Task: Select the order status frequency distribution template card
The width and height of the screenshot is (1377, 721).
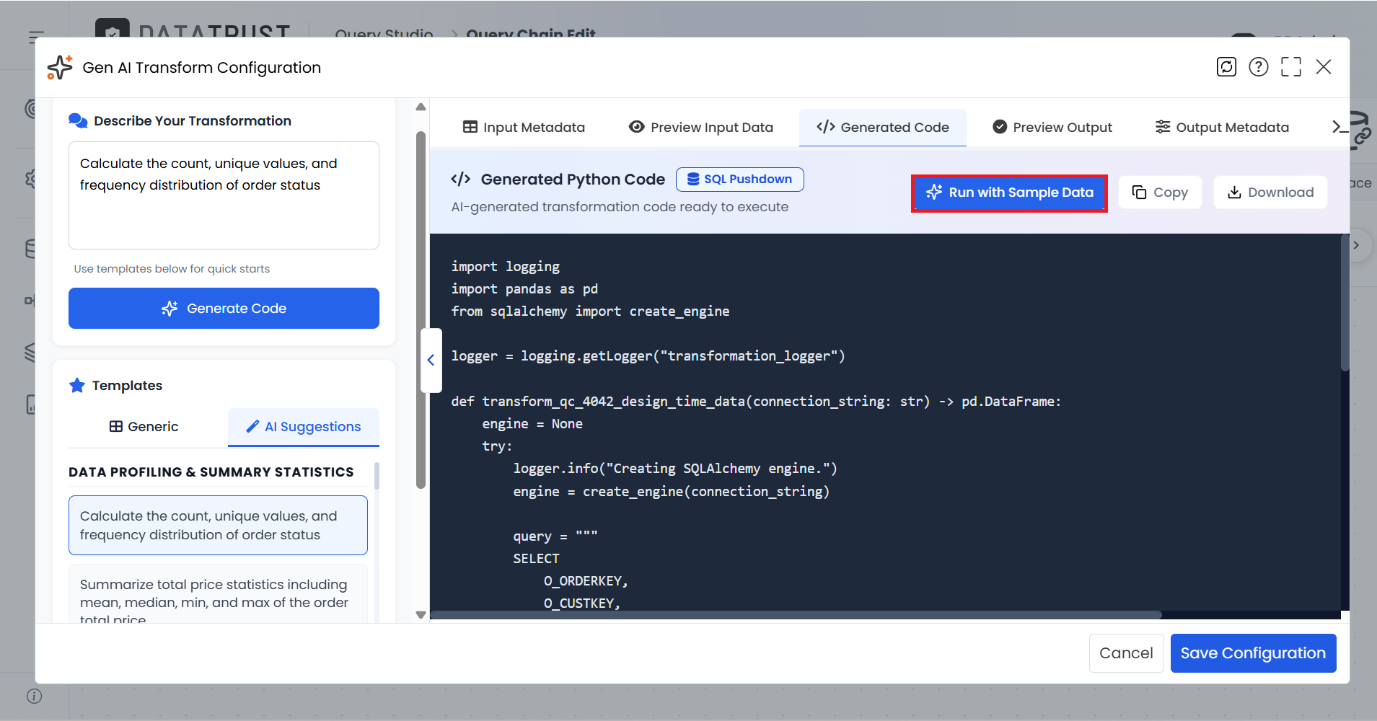Action: tap(218, 525)
